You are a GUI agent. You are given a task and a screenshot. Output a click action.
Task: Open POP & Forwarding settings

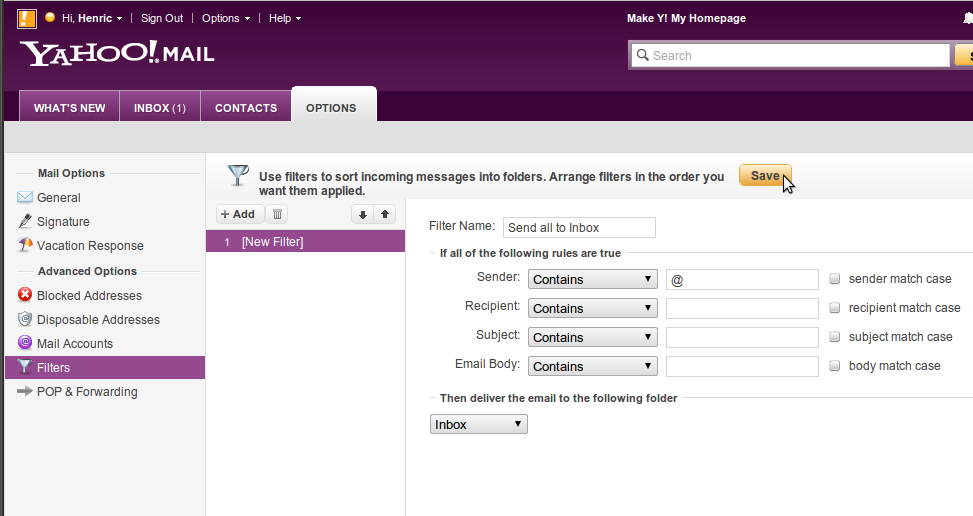87,391
